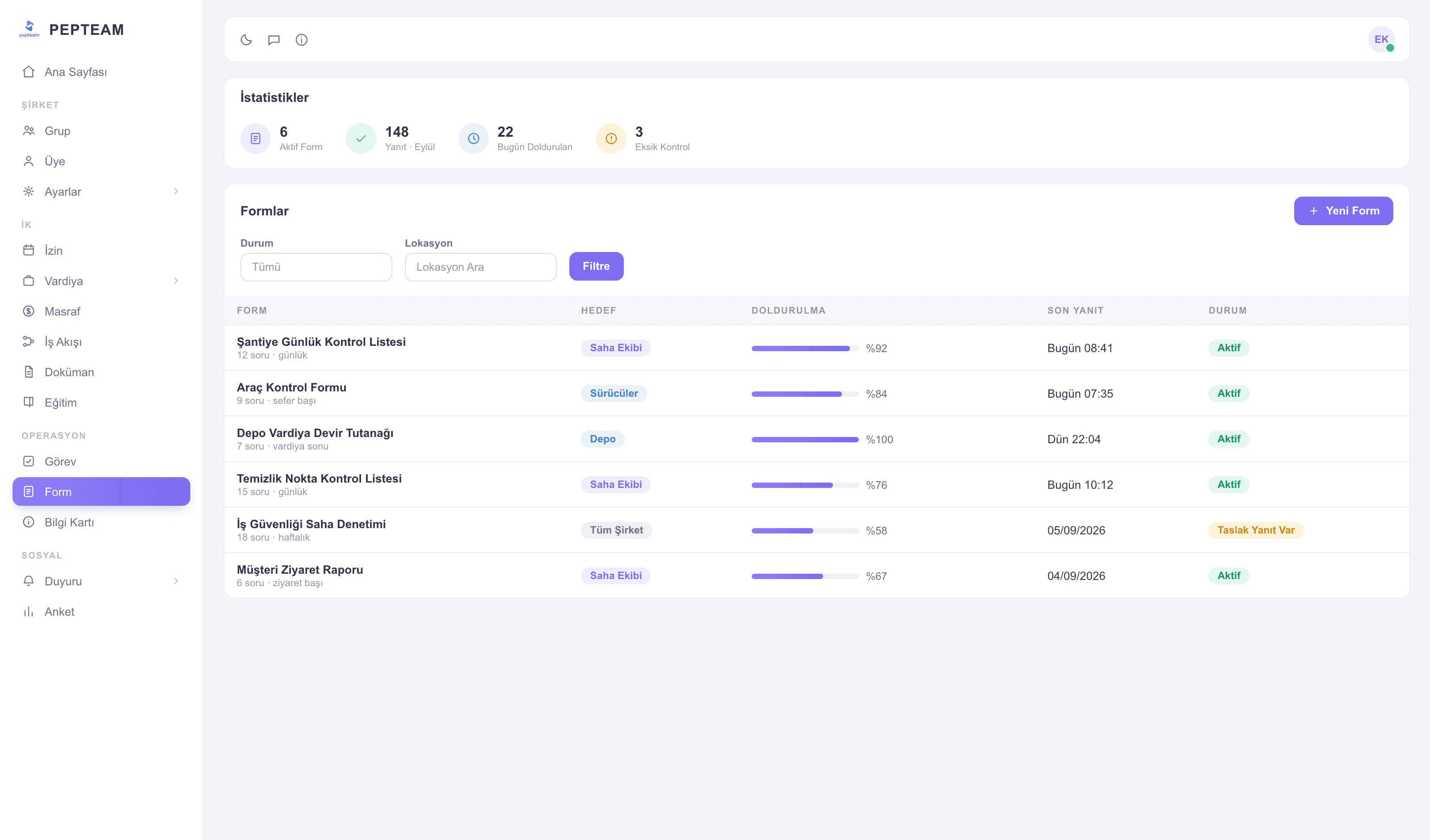Image resolution: width=1430 pixels, height=840 pixels.
Task: Open Temizlik Nokta Kontrol Listesi form
Action: 319,479
